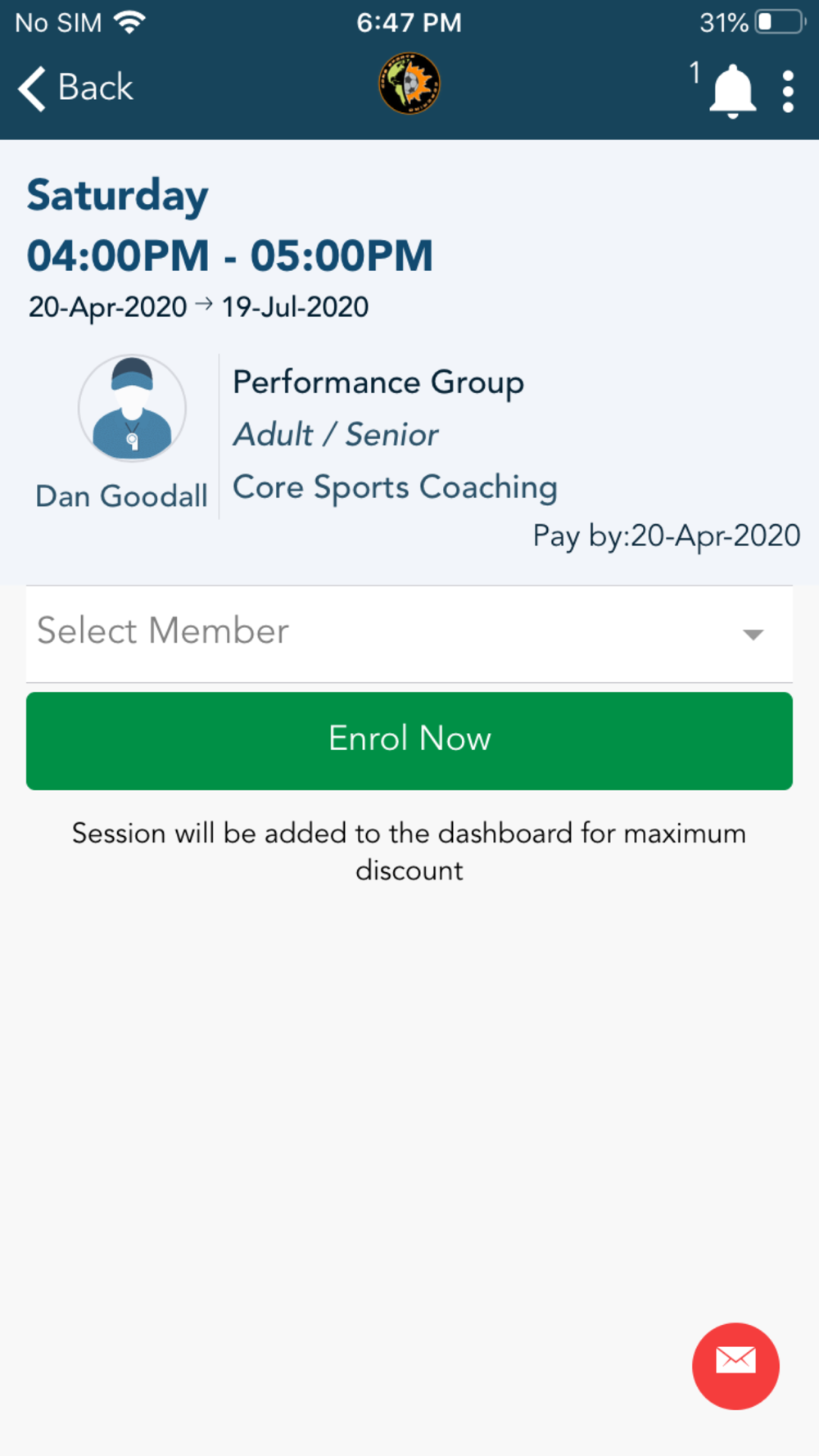The width and height of the screenshot is (819, 1456).
Task: Open the notifications bell
Action: click(731, 91)
